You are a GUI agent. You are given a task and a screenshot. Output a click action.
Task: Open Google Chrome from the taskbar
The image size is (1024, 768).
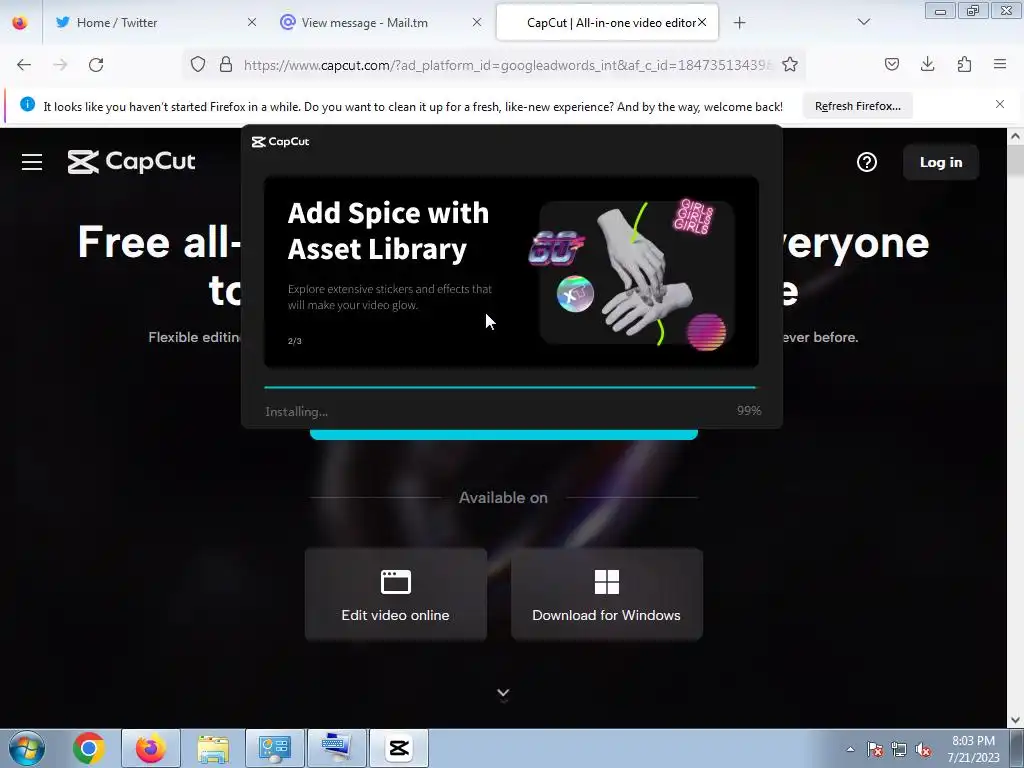[89, 748]
